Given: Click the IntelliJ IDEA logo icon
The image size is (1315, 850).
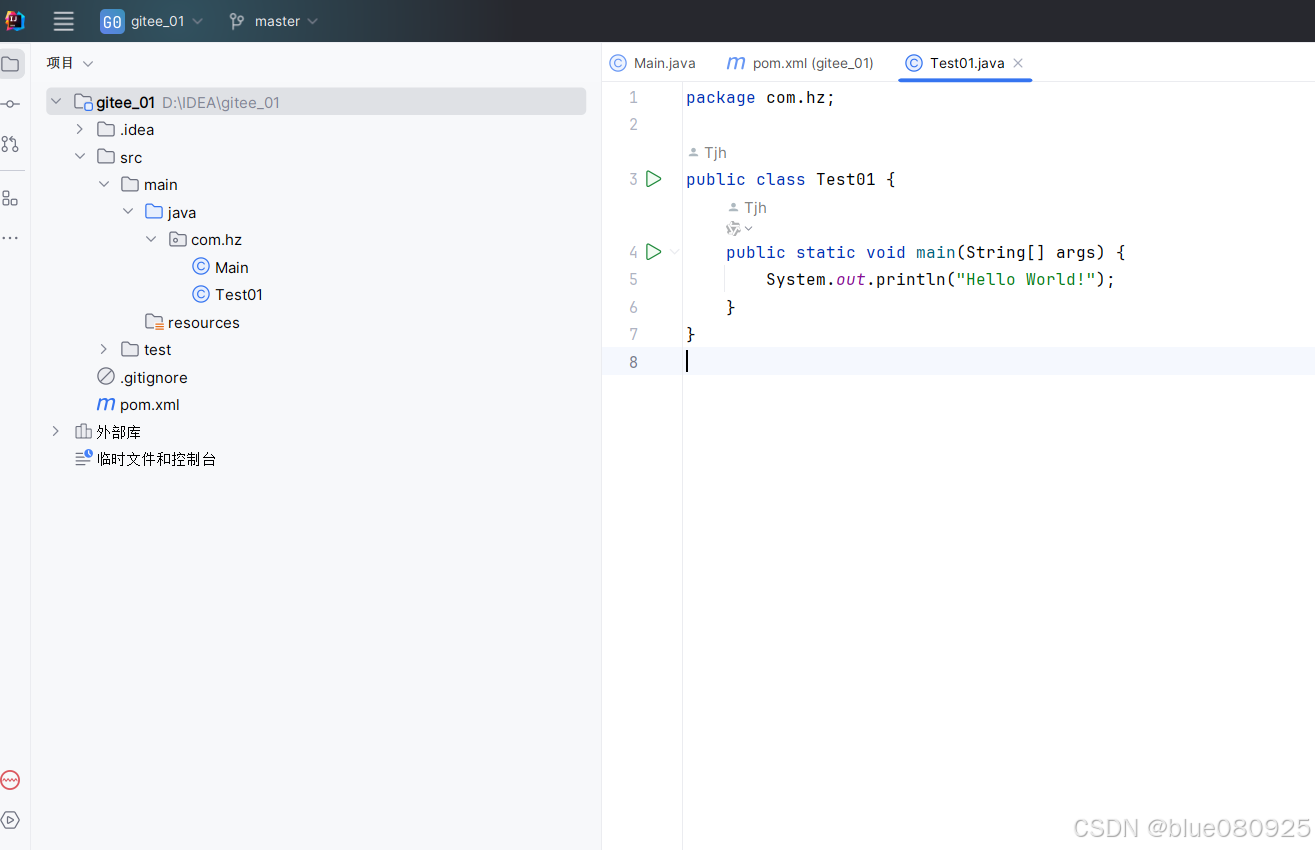Looking at the screenshot, I should click(14, 21).
